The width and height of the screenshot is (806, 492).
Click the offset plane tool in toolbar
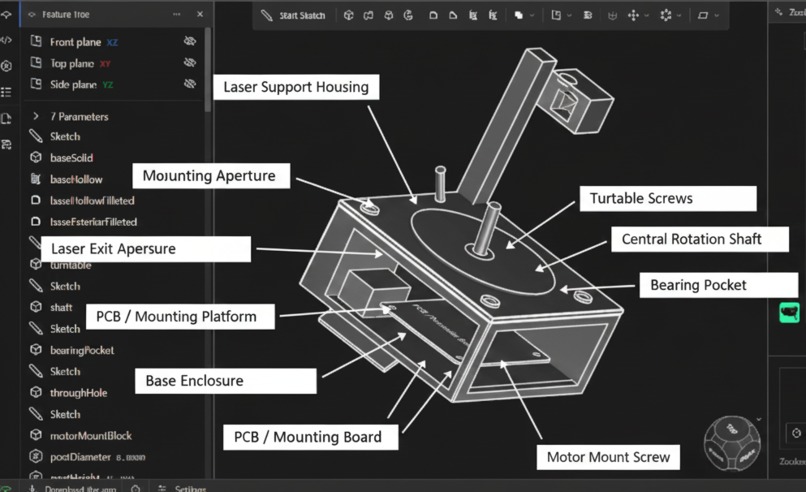(x=556, y=15)
